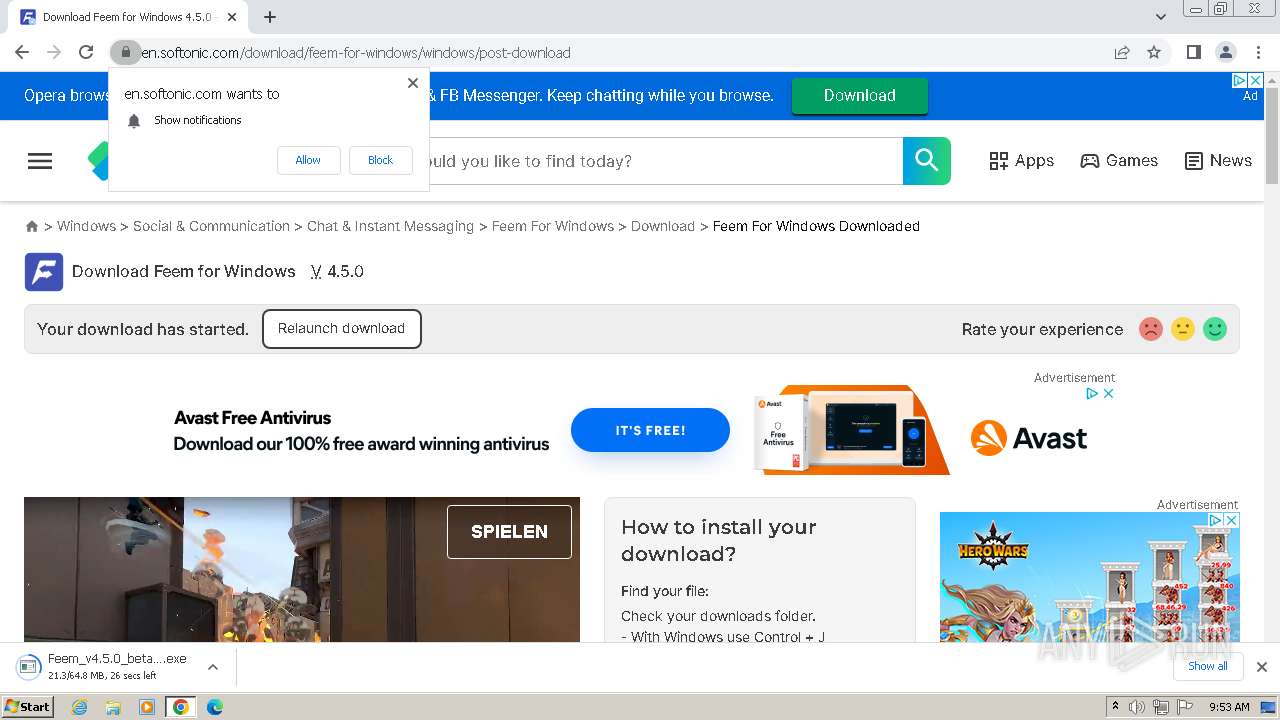Close the Avast banner advertisement
The width and height of the screenshot is (1280, 720).
pyautogui.click(x=1108, y=394)
